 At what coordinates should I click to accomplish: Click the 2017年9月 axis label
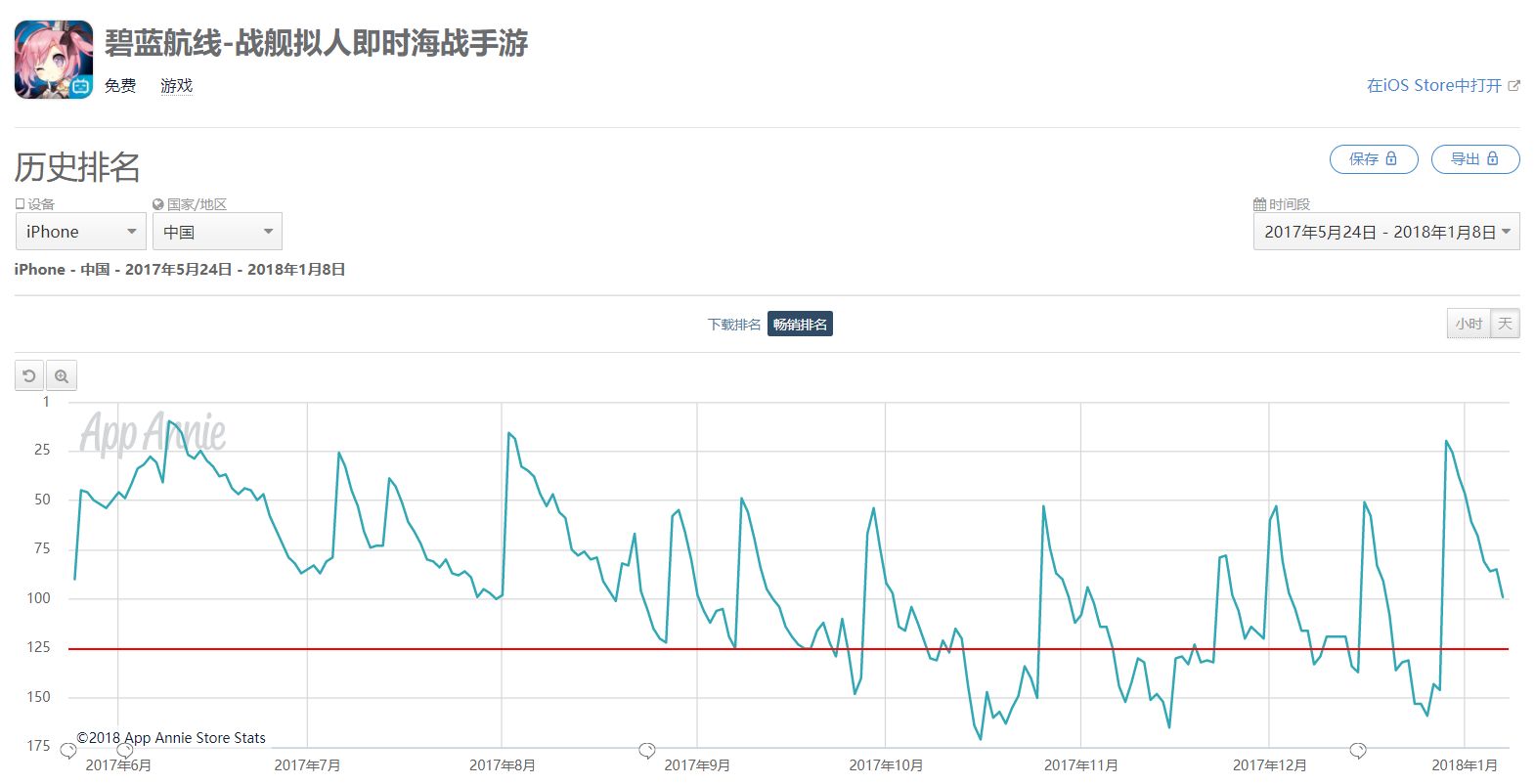click(x=697, y=765)
